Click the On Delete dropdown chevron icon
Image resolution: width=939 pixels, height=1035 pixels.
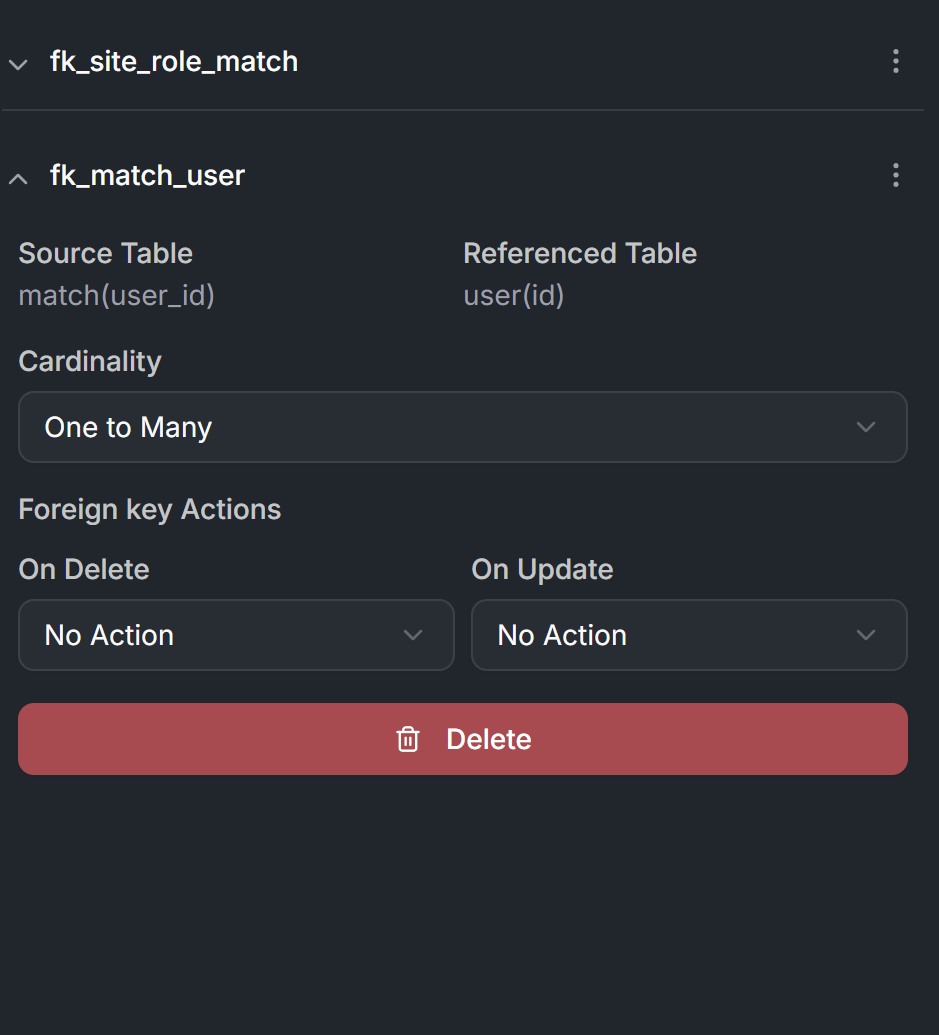[413, 635]
